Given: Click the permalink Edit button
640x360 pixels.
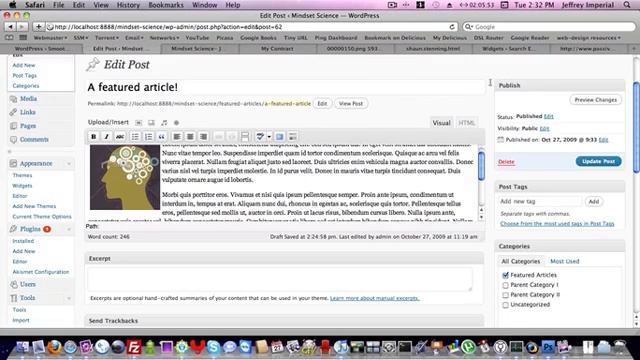Looking at the screenshot, I should (x=322, y=104).
